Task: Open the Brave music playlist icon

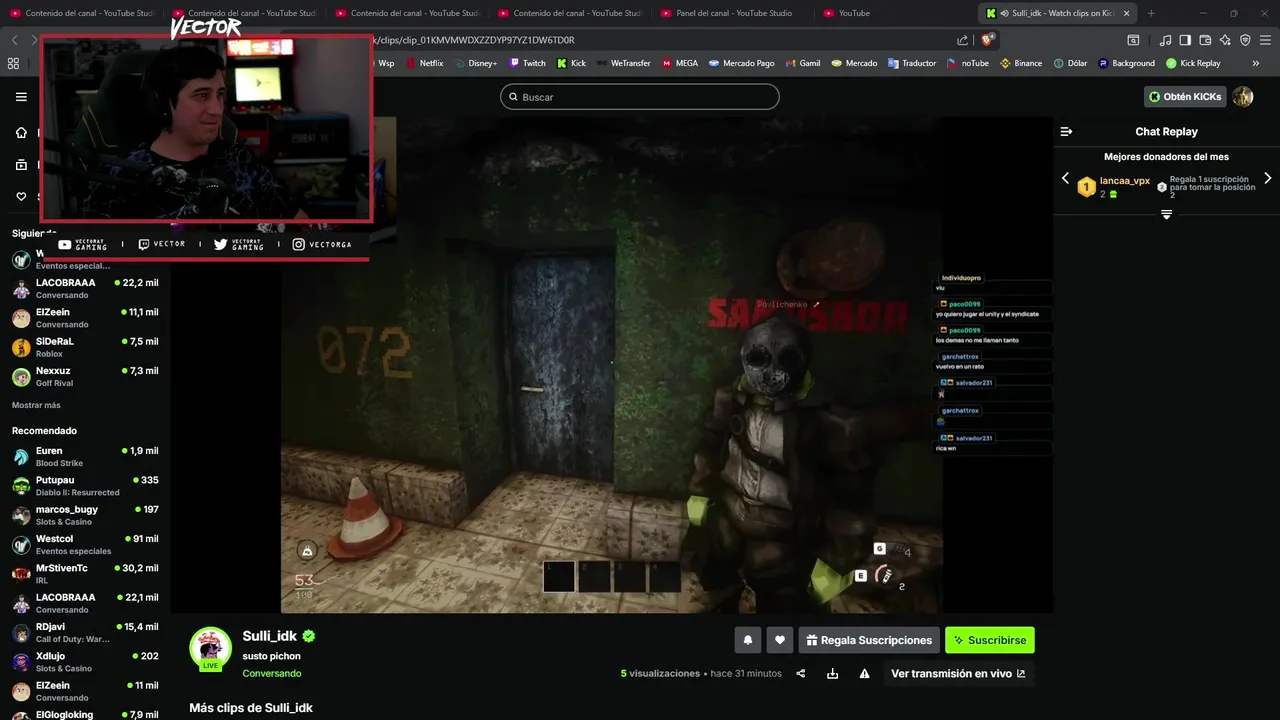Action: [x=1165, y=40]
